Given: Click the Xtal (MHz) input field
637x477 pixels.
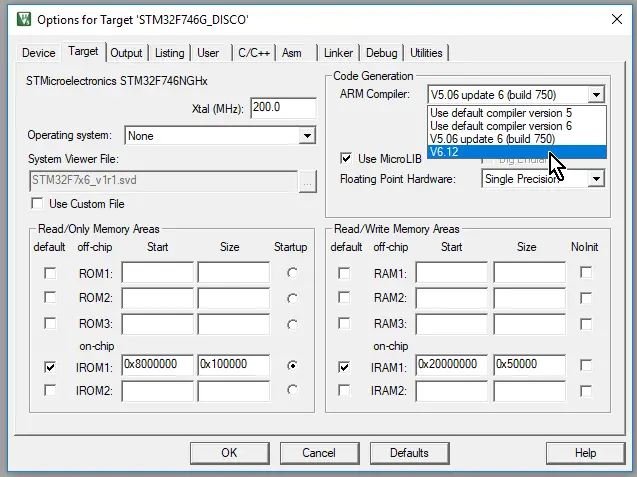Looking at the screenshot, I should [280, 108].
